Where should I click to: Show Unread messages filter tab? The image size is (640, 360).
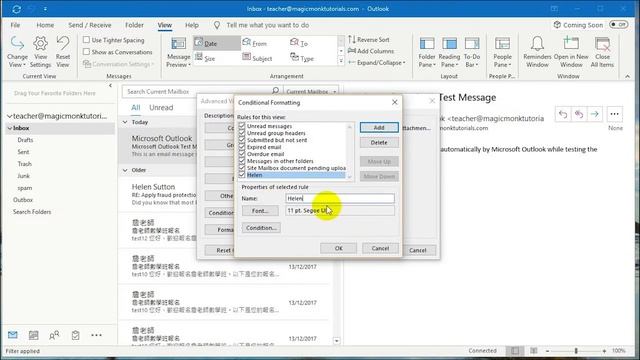pos(161,107)
